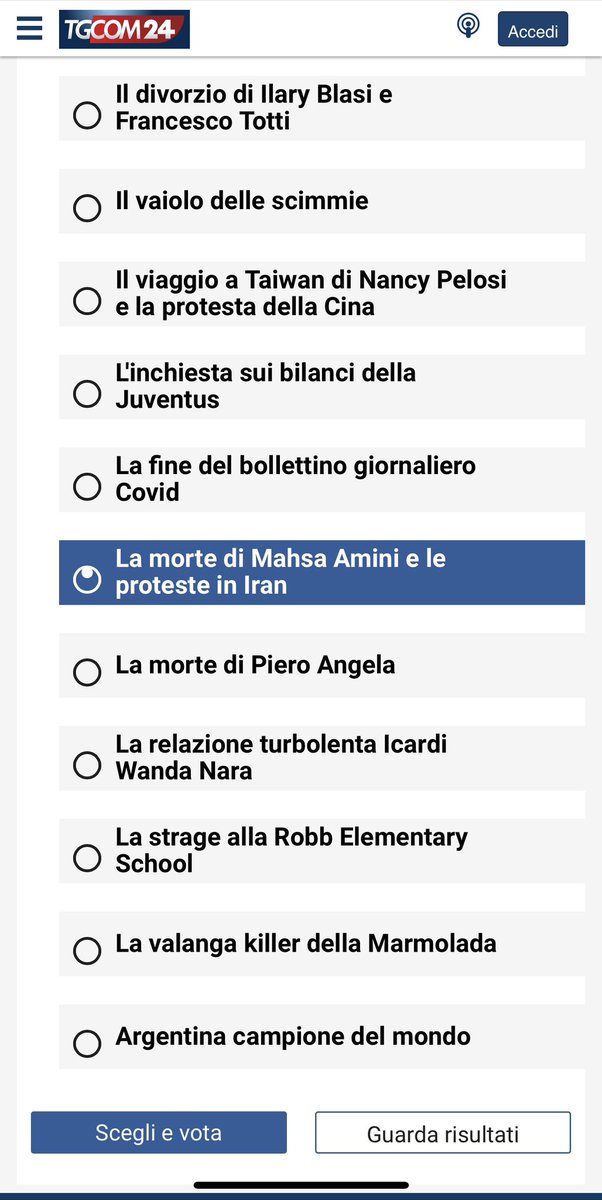The width and height of the screenshot is (602, 1200).
Task: Toggle the selected Mahsa Amini radio button
Action: coord(88,579)
